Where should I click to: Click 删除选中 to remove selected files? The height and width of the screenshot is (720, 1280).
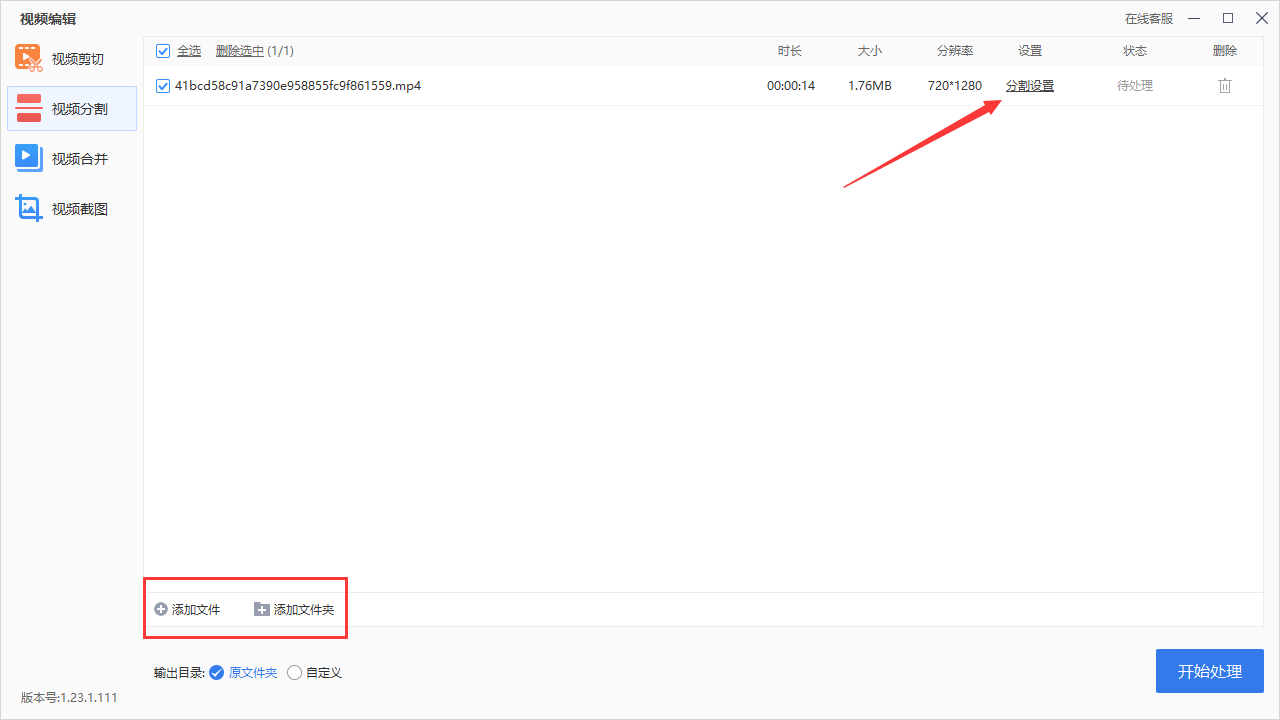[240, 51]
